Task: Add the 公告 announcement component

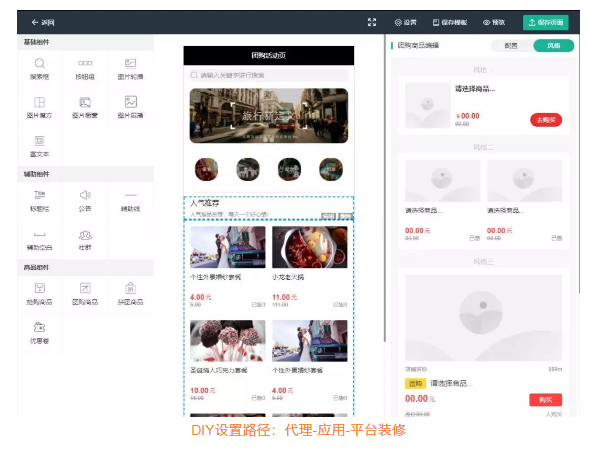Action: pos(85,201)
